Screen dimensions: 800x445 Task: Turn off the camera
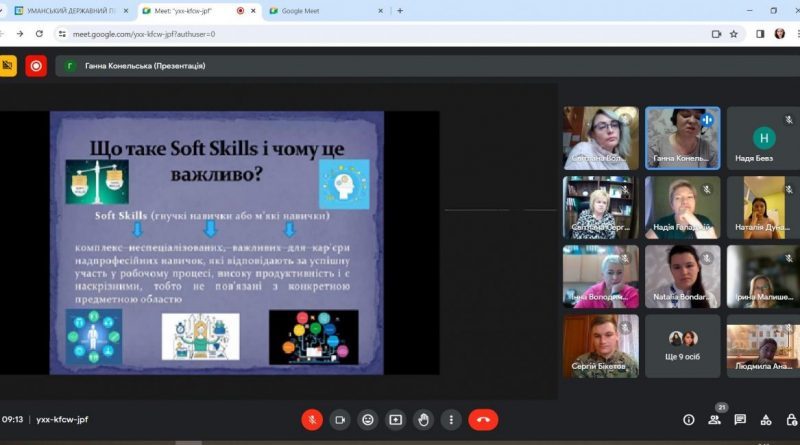point(340,420)
